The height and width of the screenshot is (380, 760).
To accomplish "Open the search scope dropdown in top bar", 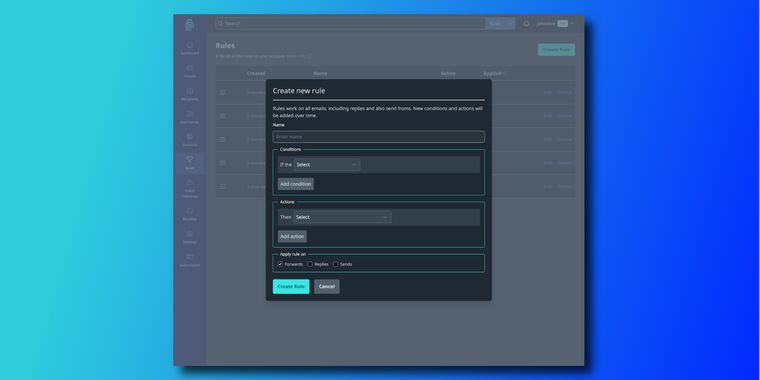I will coord(500,23).
